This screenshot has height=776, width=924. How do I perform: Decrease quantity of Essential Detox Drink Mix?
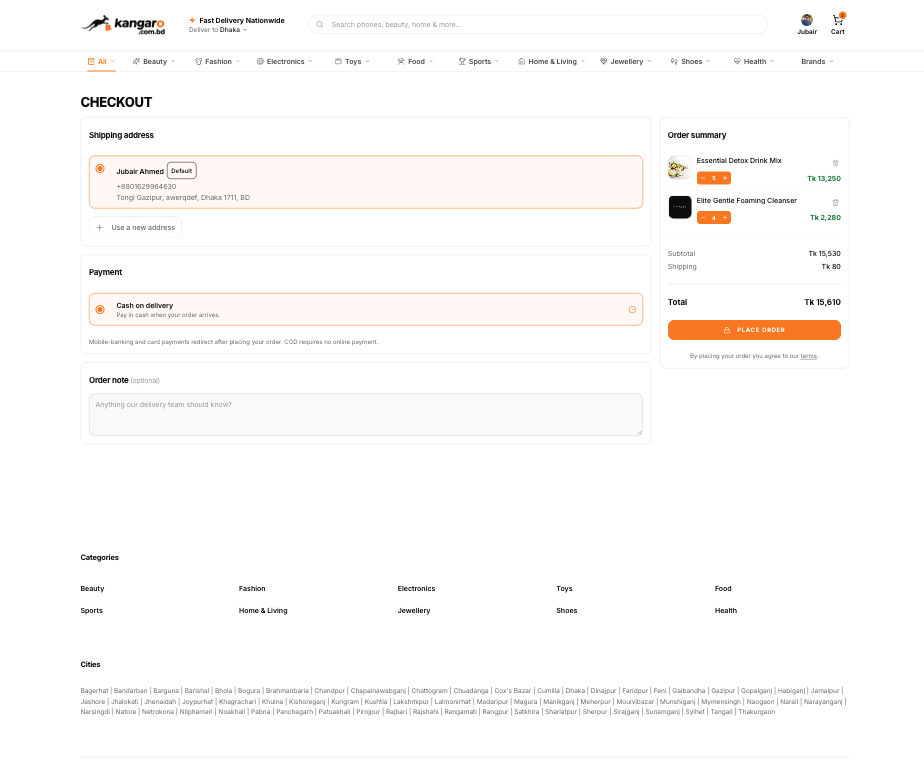point(703,178)
